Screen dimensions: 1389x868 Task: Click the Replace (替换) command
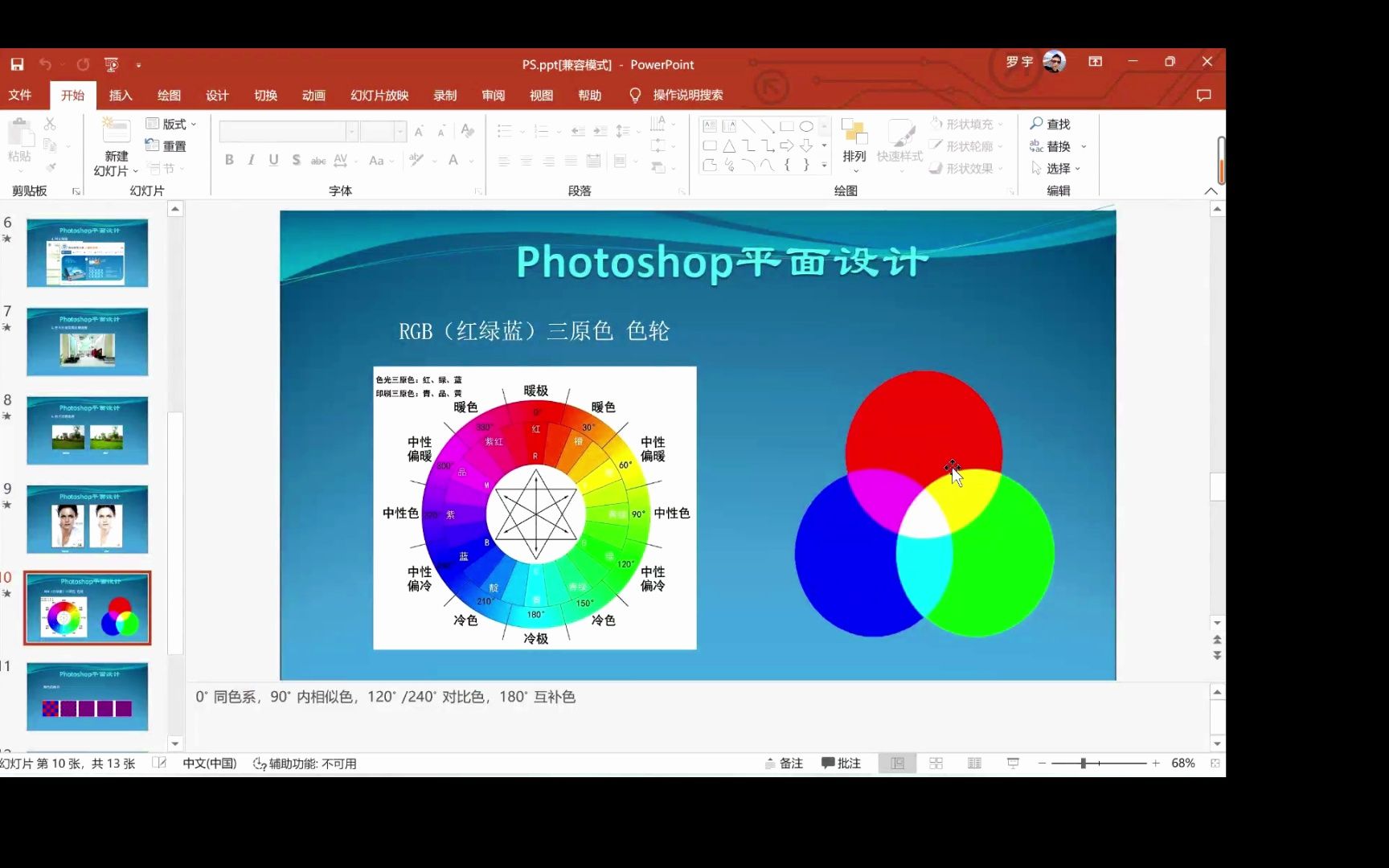coord(1051,146)
